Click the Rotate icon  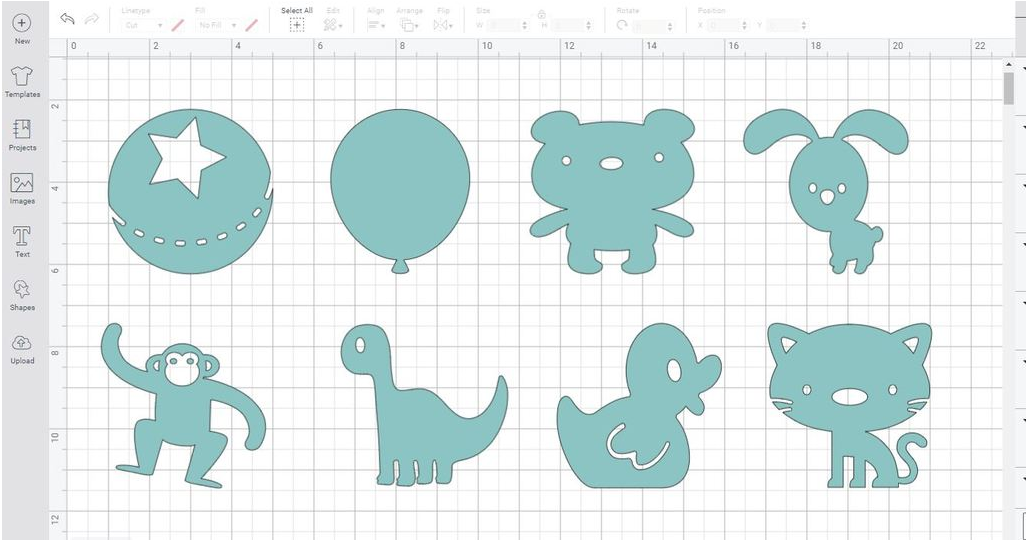[622, 25]
